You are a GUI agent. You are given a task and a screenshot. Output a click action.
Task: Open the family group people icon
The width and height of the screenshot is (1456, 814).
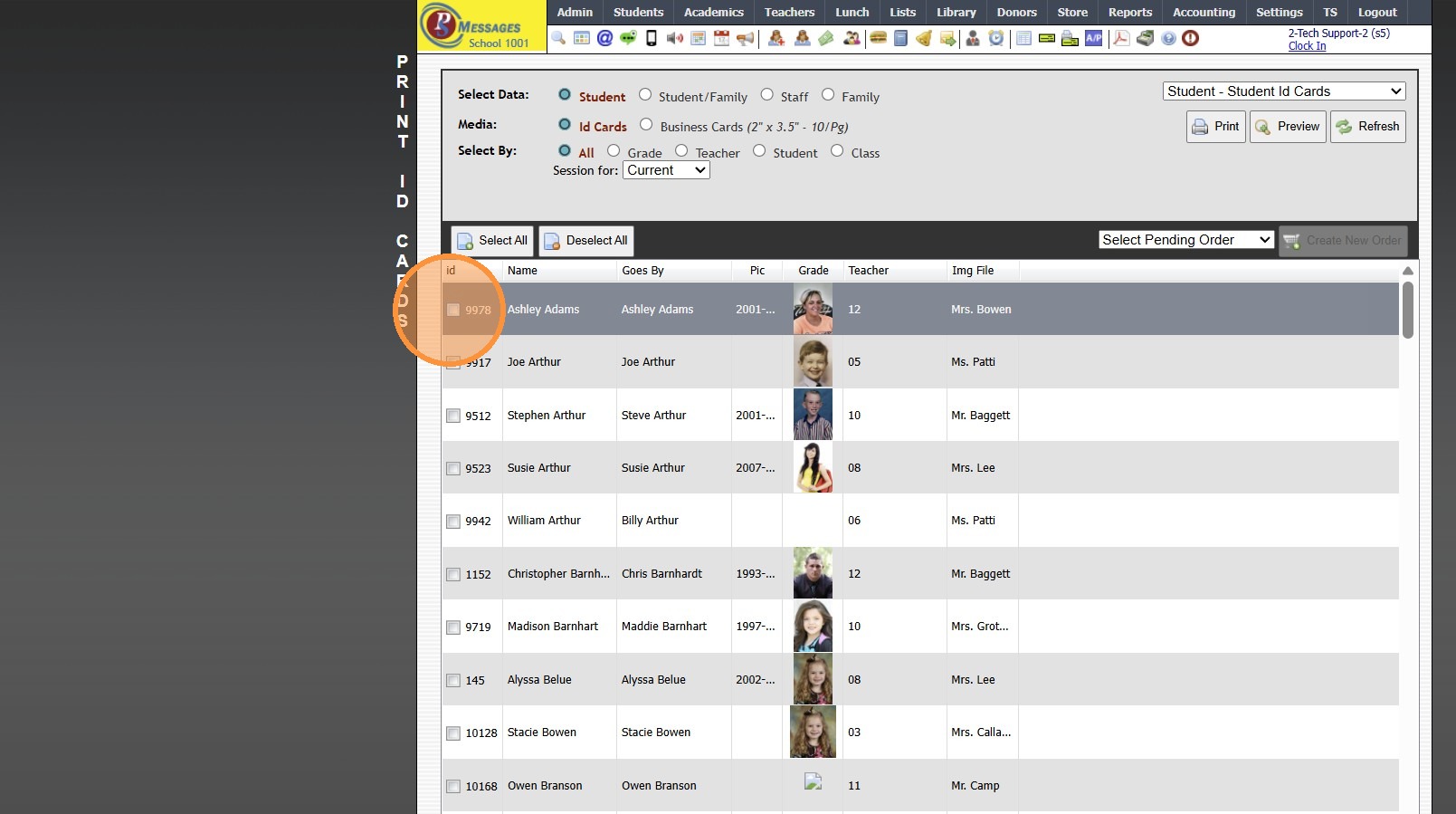pyautogui.click(x=852, y=38)
